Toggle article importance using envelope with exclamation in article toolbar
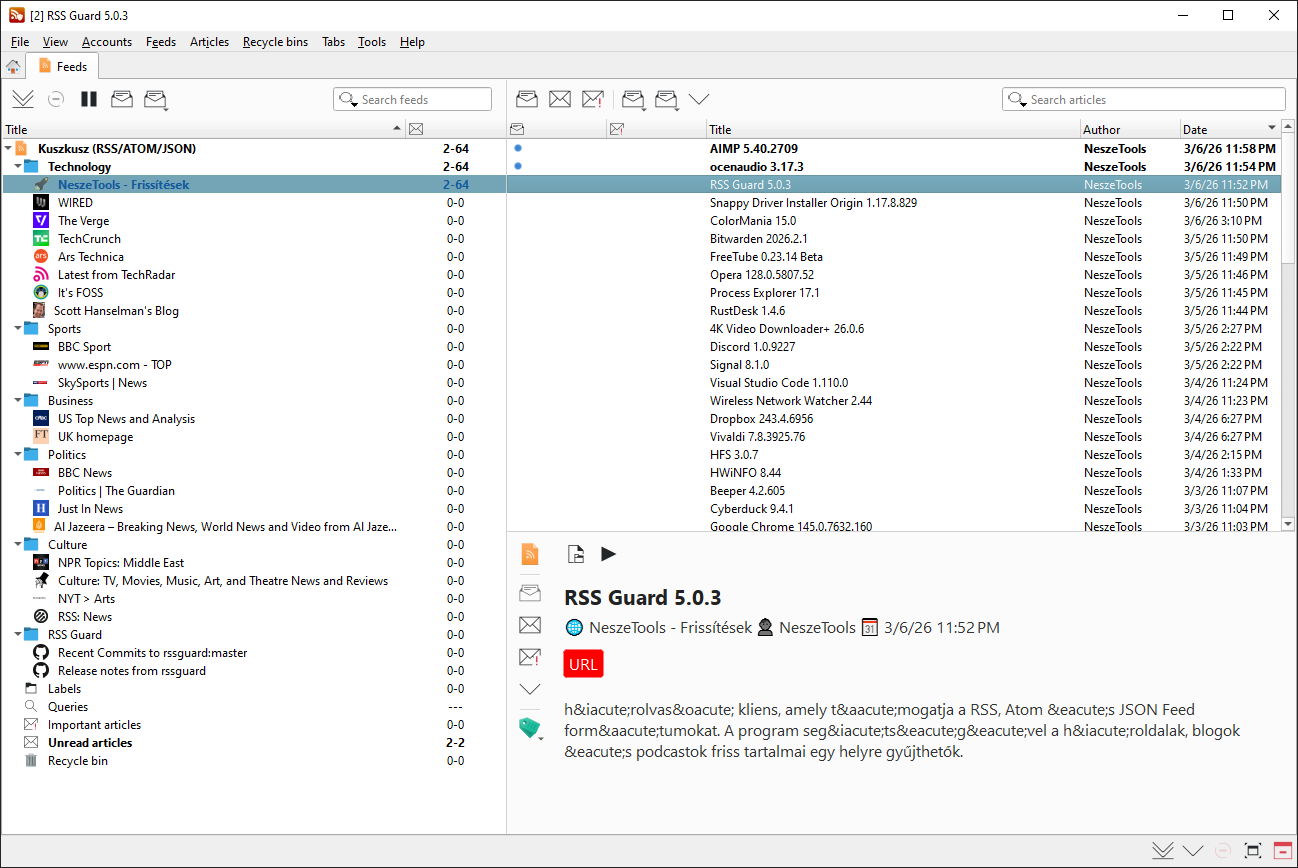The image size is (1298, 868). 593,99
